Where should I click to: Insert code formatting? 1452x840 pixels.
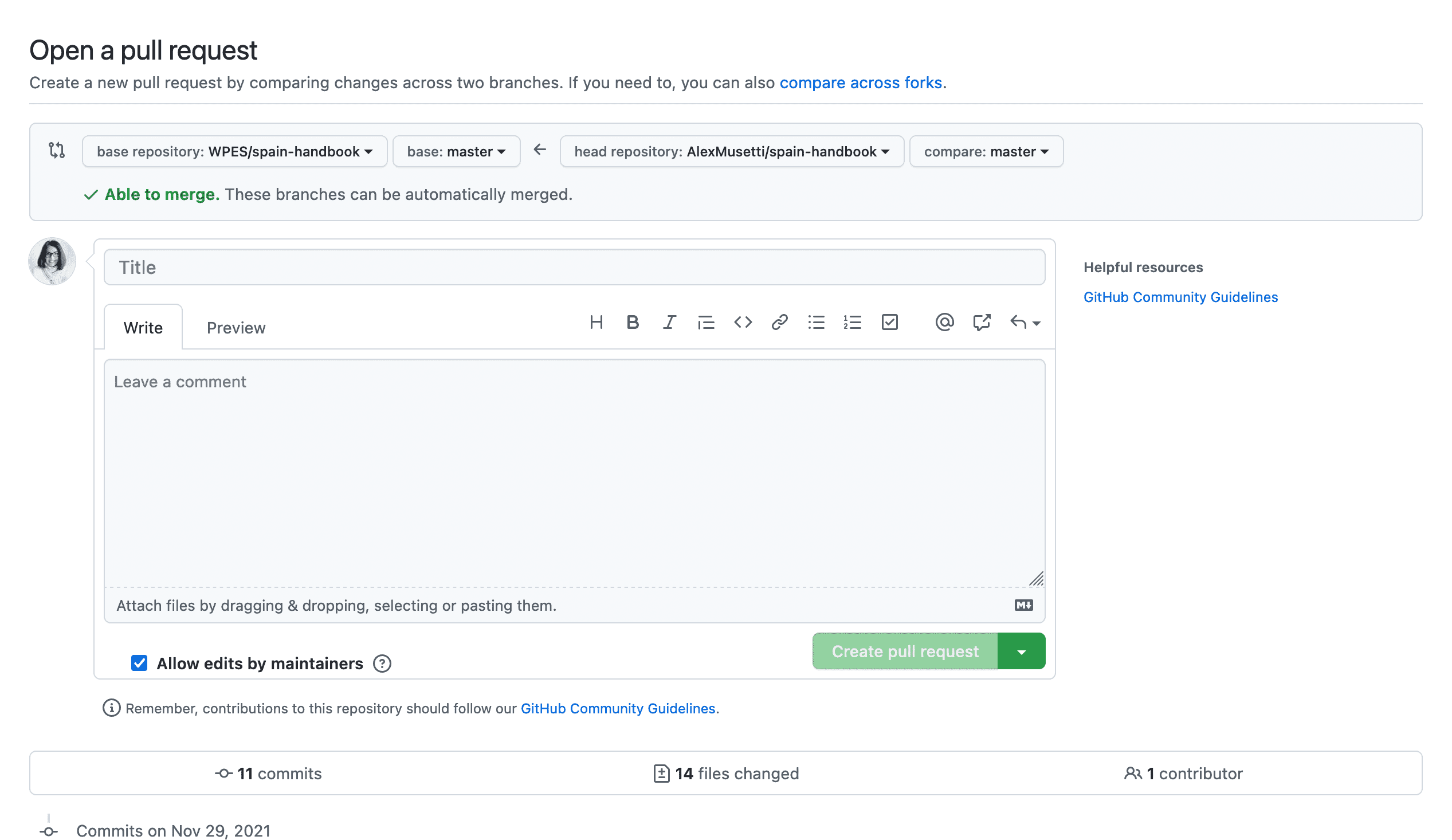coord(743,322)
